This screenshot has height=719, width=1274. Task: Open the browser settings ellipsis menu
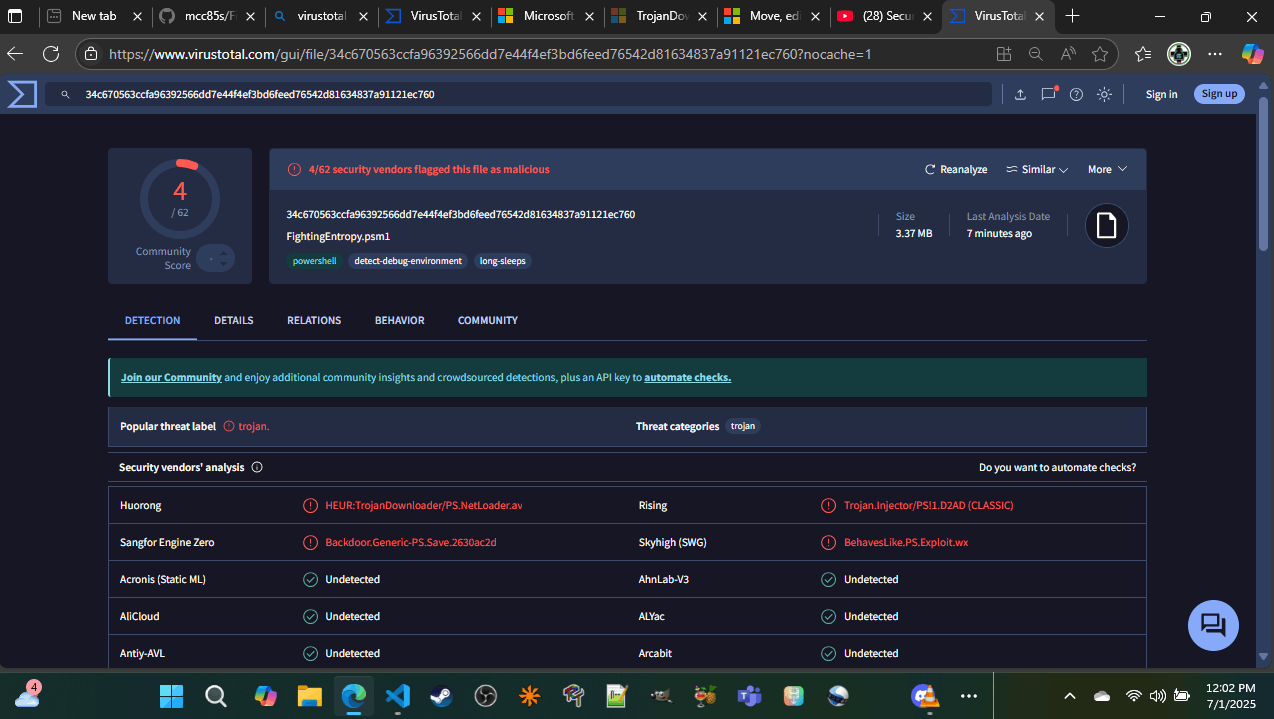coord(1214,54)
